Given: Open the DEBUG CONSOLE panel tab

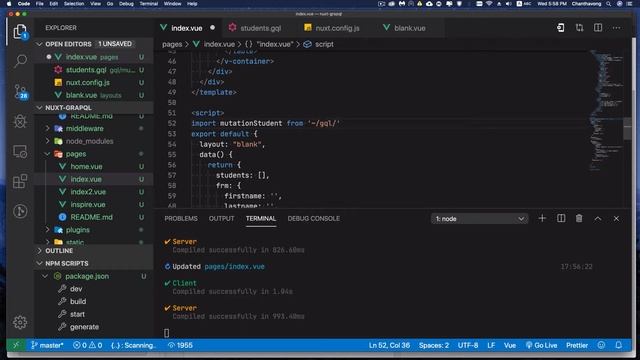Looking at the screenshot, I should click(313, 219).
